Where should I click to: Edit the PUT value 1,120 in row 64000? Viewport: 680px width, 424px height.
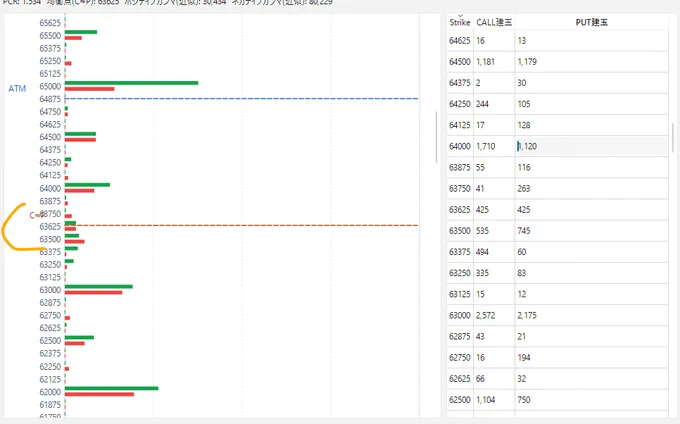pyautogui.click(x=592, y=147)
